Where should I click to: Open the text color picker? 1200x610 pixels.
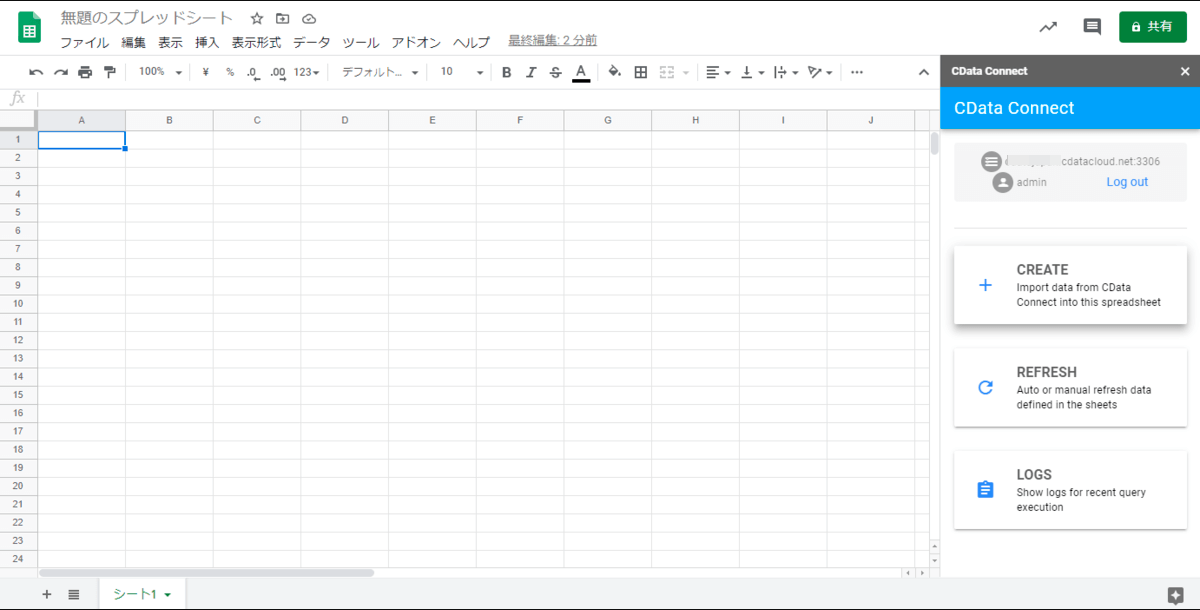[x=581, y=73]
